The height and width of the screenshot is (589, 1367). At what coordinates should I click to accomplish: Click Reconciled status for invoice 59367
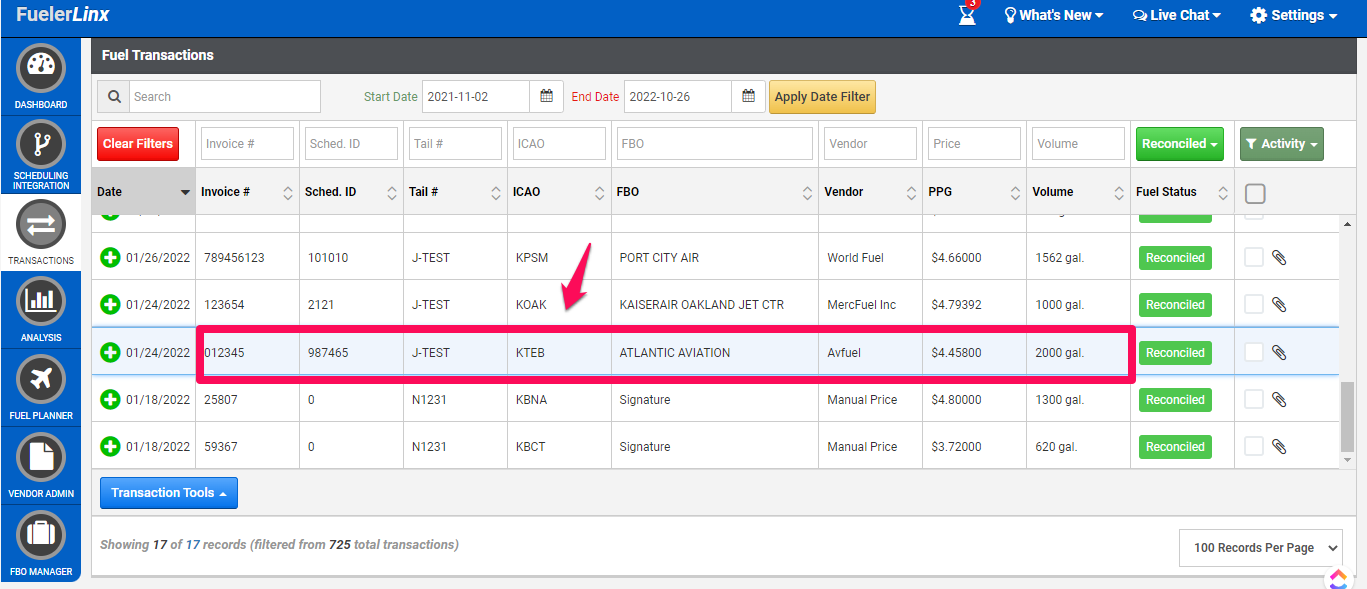tap(1175, 447)
